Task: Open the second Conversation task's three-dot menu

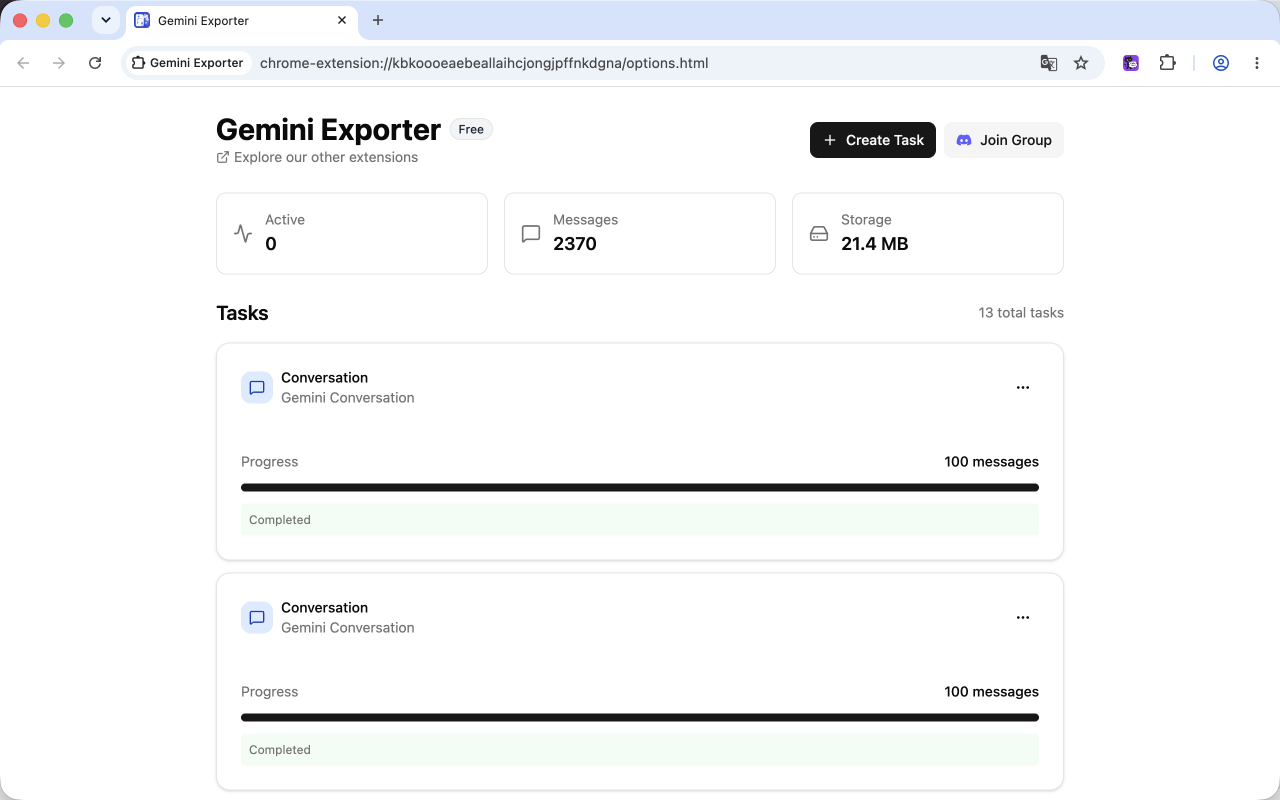Action: (x=1022, y=617)
